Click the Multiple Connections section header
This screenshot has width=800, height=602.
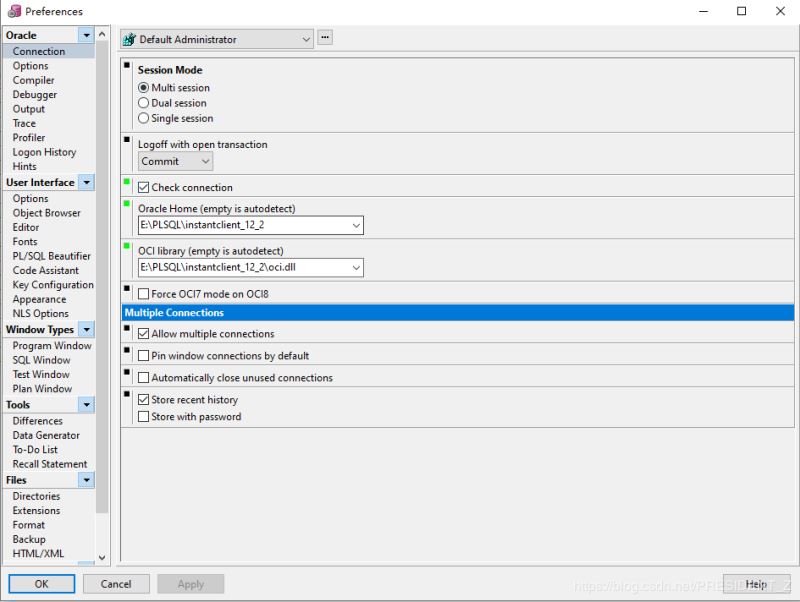click(458, 313)
